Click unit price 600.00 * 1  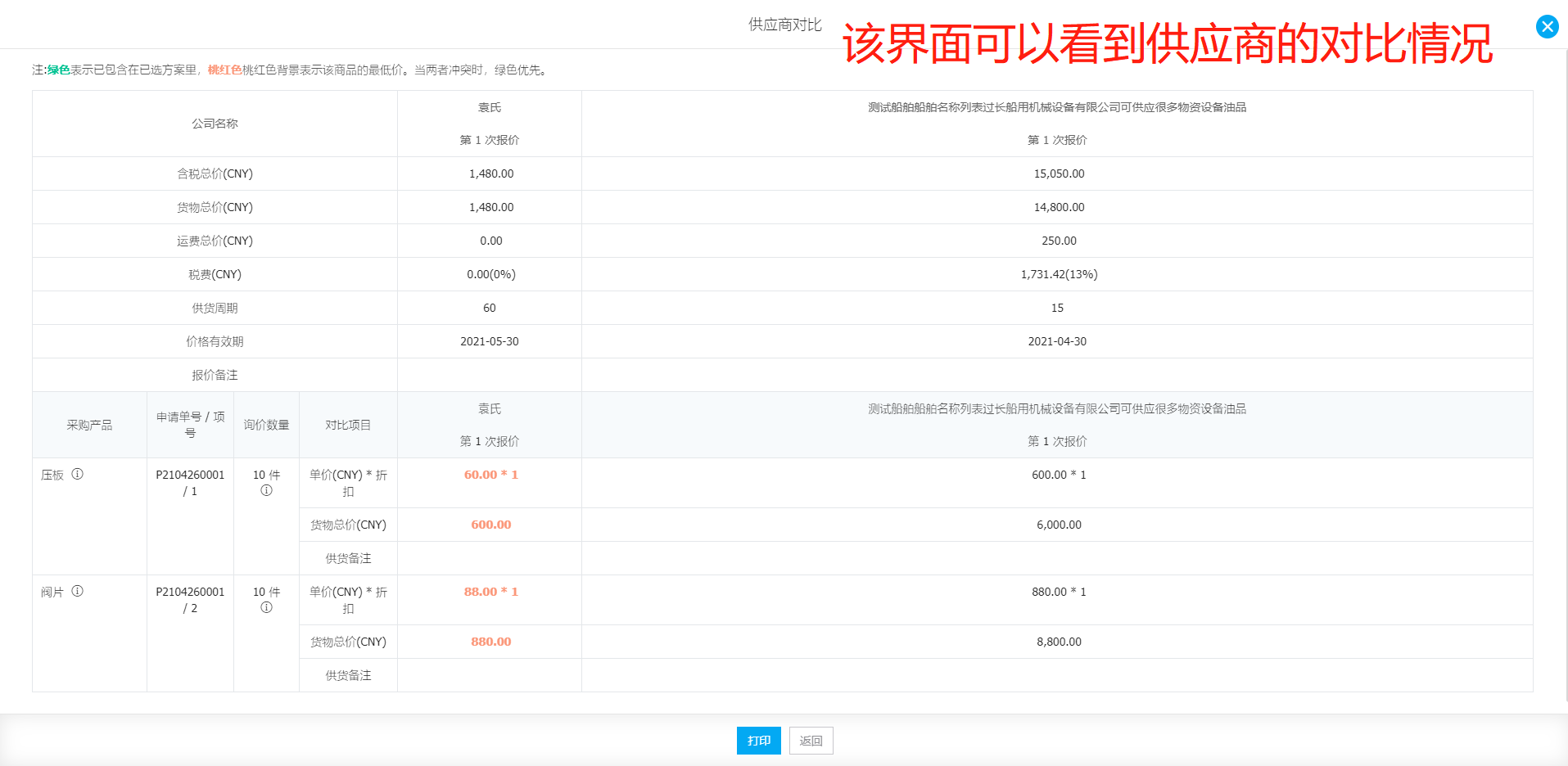1059,475
